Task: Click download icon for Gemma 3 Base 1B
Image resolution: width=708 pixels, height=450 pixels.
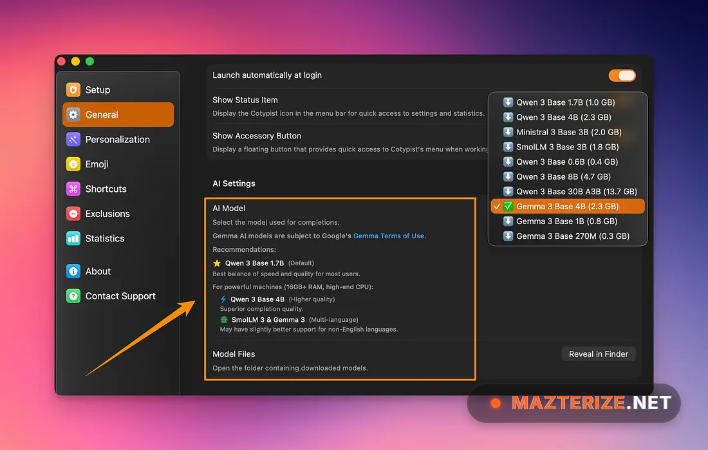Action: [x=508, y=221]
